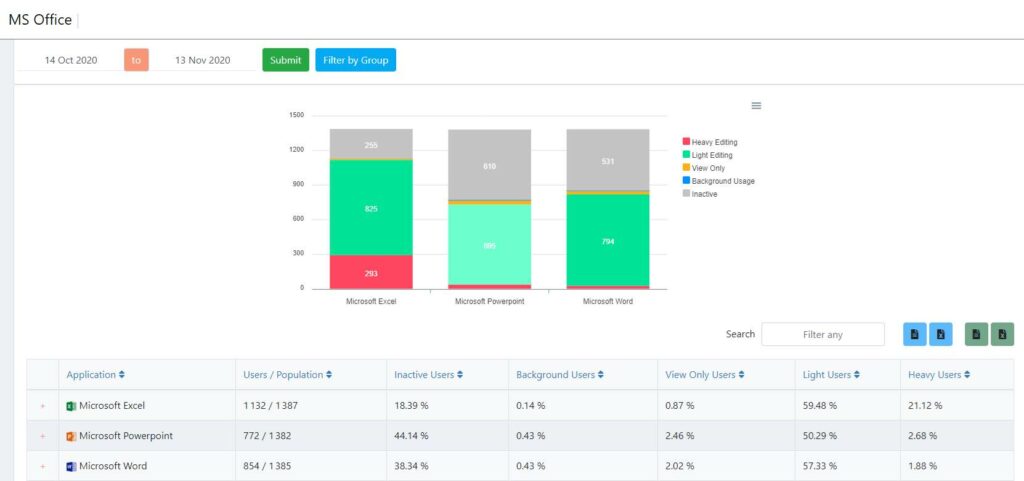Open the start date field 14 Oct 2020

pos(71,60)
